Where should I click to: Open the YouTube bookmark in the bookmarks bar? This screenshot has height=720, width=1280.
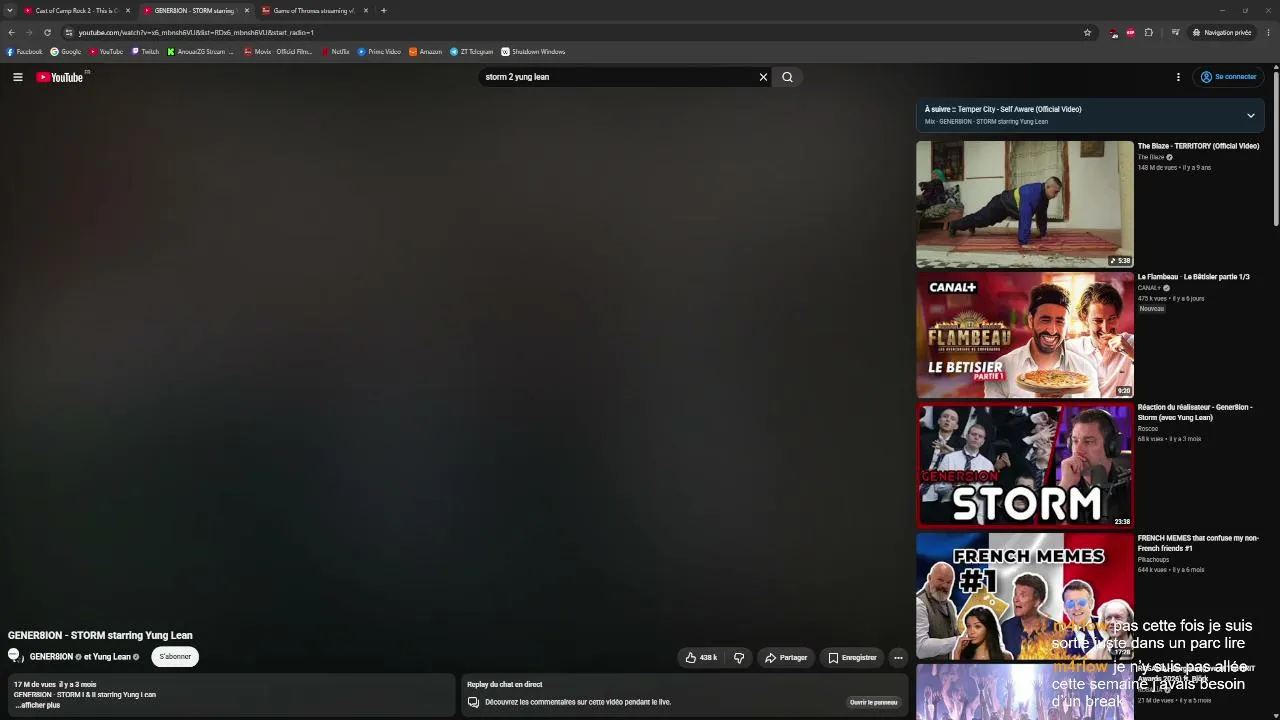106,52
